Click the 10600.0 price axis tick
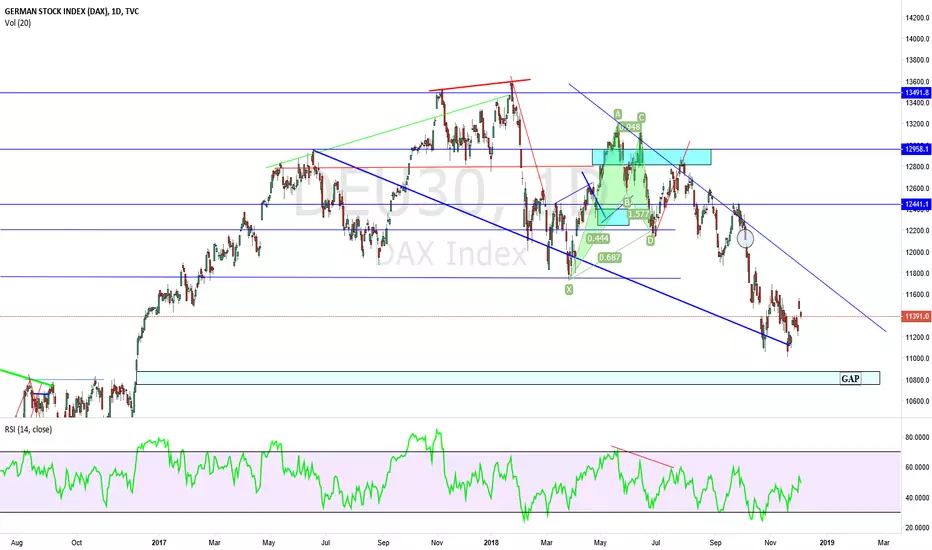 pyautogui.click(x=917, y=401)
